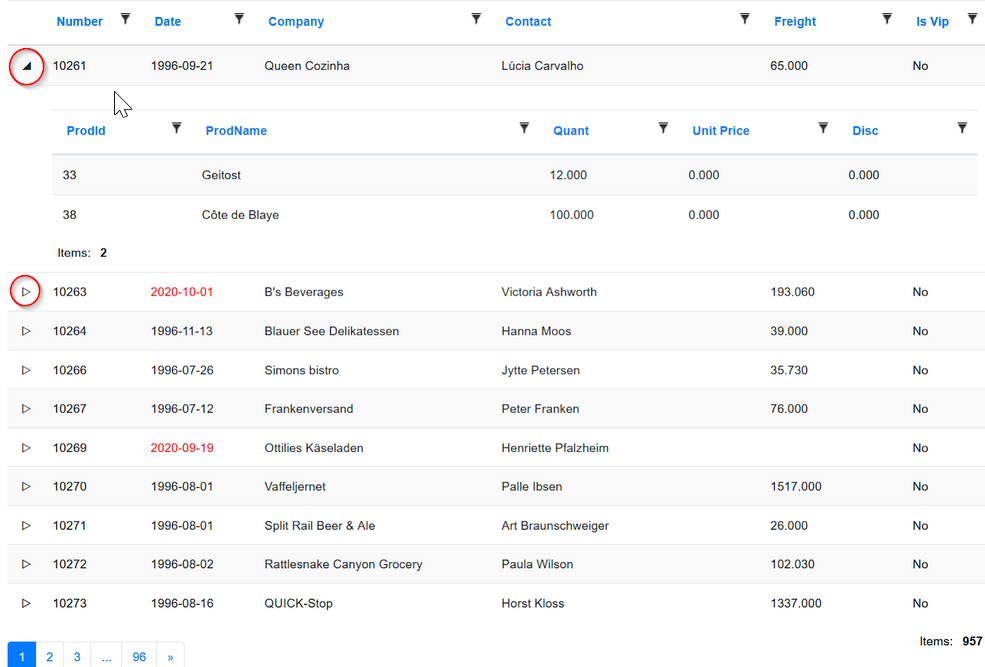This screenshot has width=985, height=667.
Task: Sort by Company column header
Action: 296,21
